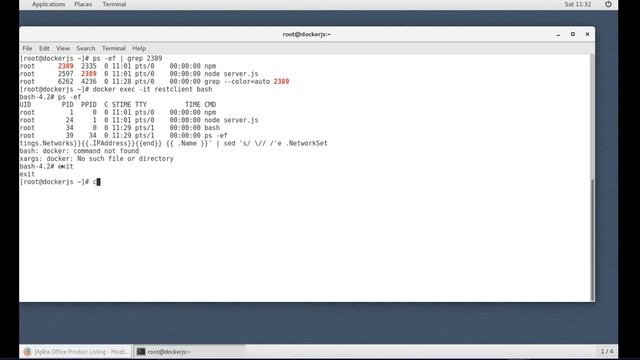The width and height of the screenshot is (640, 360).
Task: Open the Applications menu in top panel
Action: pos(49,4)
